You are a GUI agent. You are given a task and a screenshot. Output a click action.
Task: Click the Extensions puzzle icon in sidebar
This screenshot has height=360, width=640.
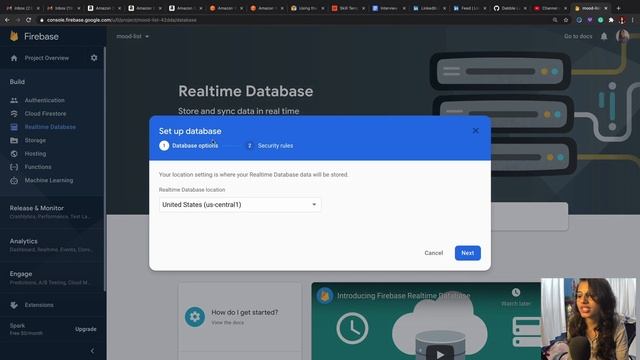click(x=14, y=305)
